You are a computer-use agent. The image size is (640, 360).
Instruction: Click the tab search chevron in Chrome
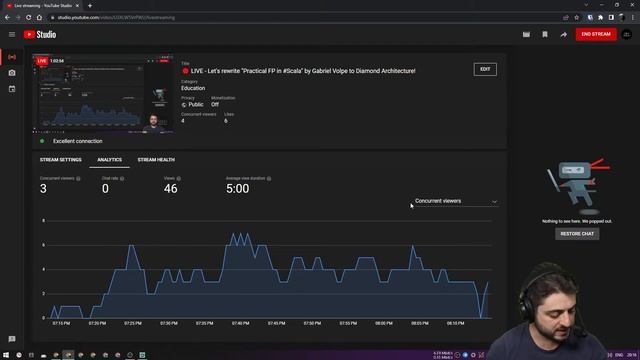586,5
